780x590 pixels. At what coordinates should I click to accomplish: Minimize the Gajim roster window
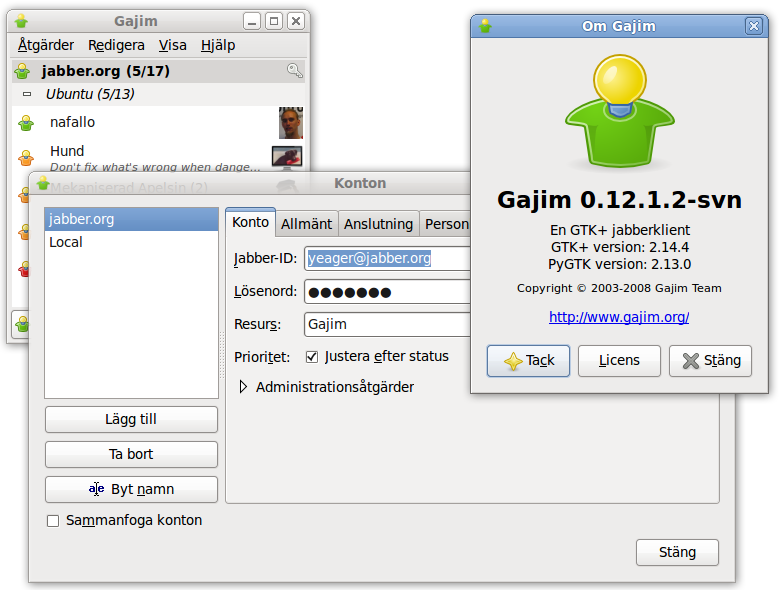tap(252, 21)
